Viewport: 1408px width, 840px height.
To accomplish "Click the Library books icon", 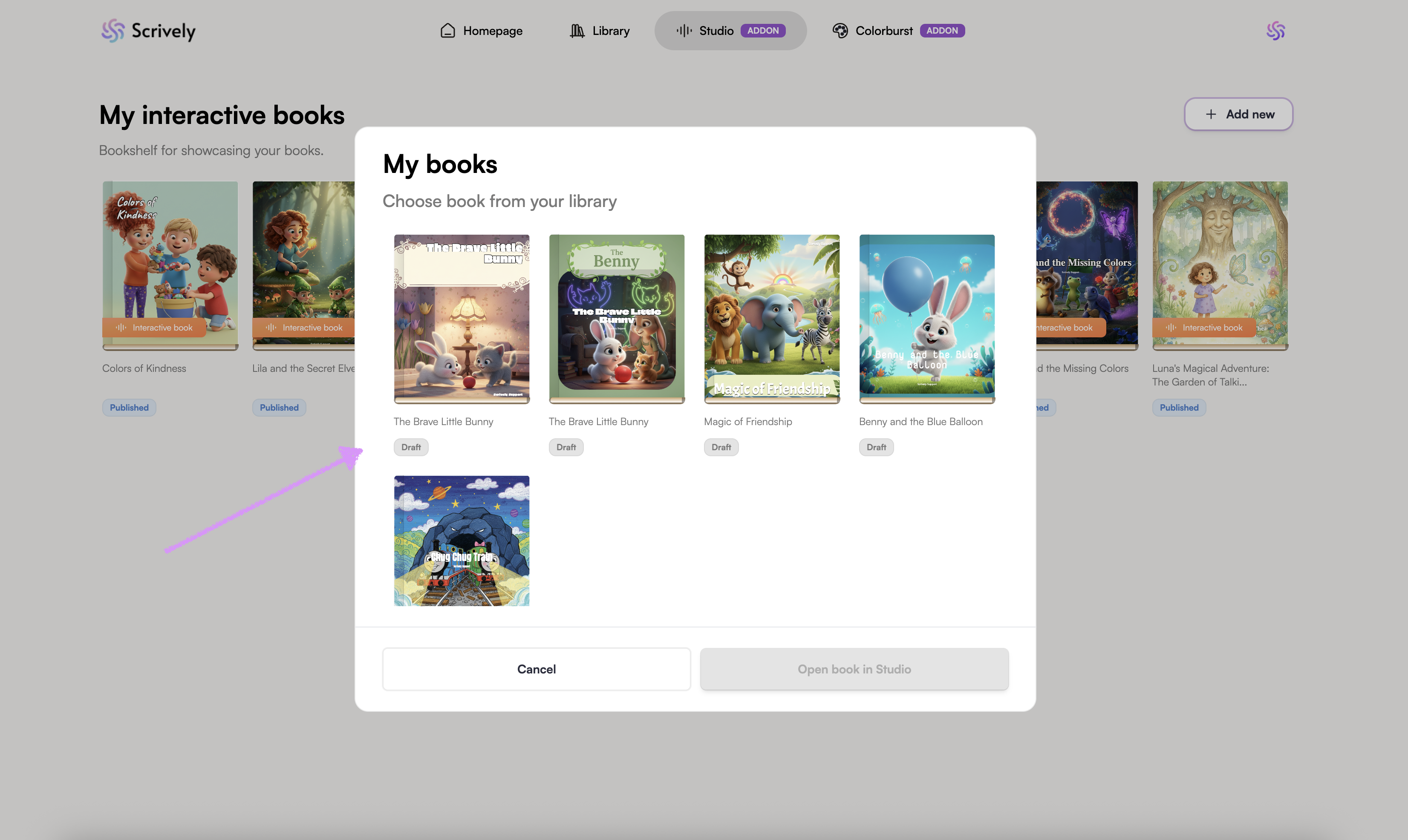I will point(577,31).
